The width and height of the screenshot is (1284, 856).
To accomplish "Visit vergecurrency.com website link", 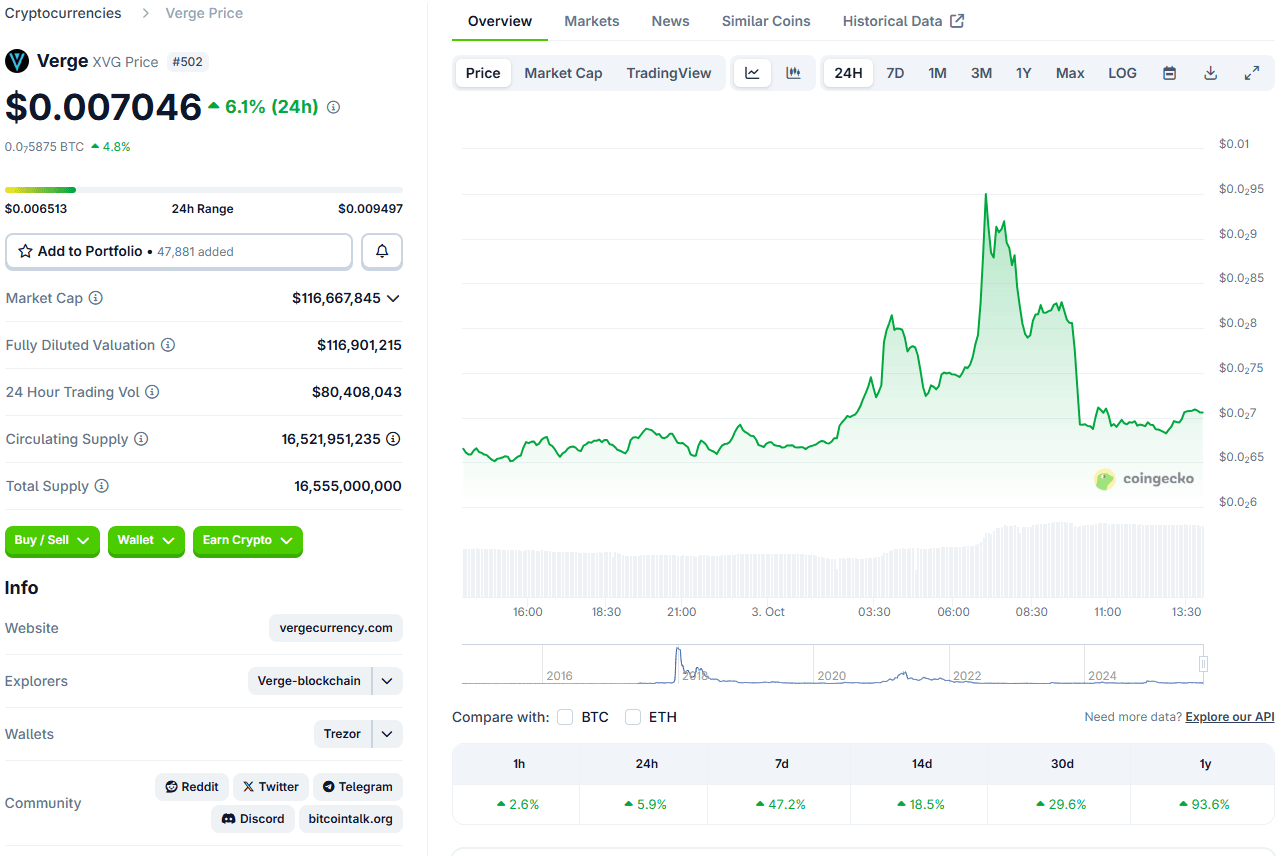I will [x=335, y=628].
